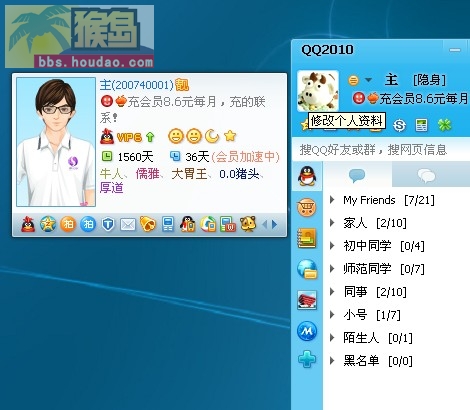
Task: Select the QQ penguin sidebar tab
Action: pyautogui.click(x=307, y=176)
